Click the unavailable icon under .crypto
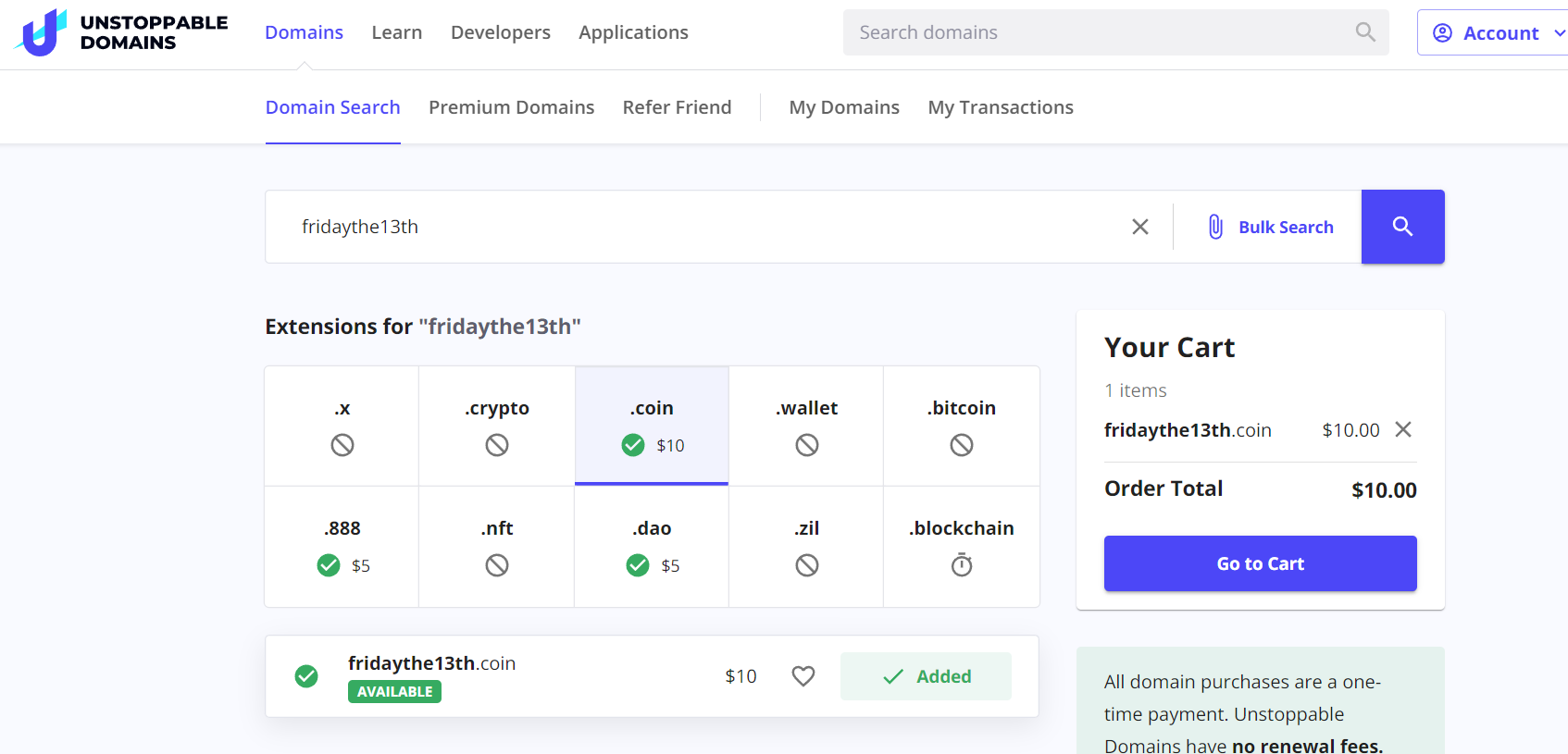This screenshot has width=1568, height=754. tap(497, 445)
